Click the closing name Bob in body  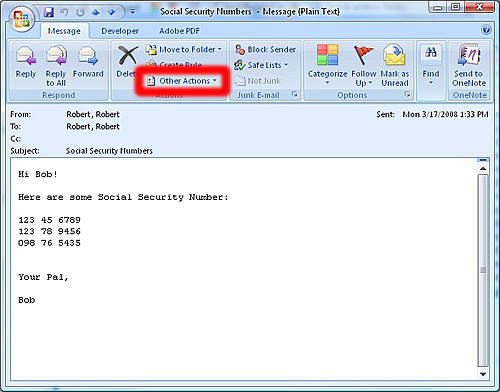pyautogui.click(x=27, y=300)
